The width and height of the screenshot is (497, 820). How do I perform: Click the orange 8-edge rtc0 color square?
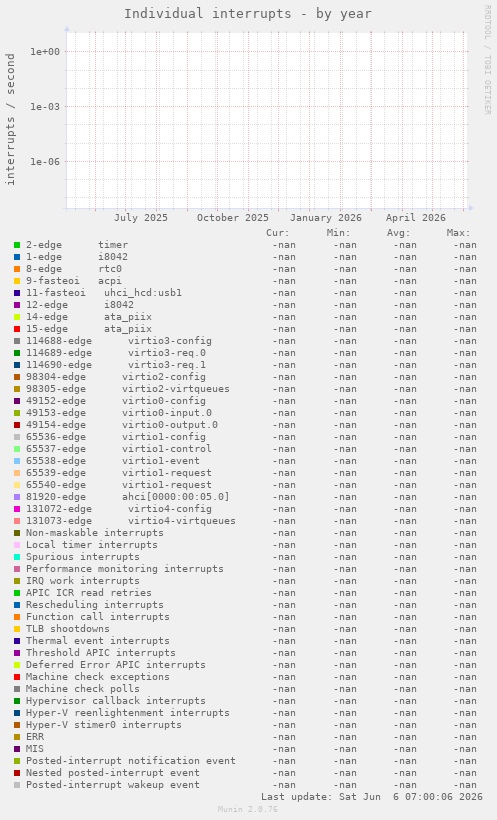[17, 269]
